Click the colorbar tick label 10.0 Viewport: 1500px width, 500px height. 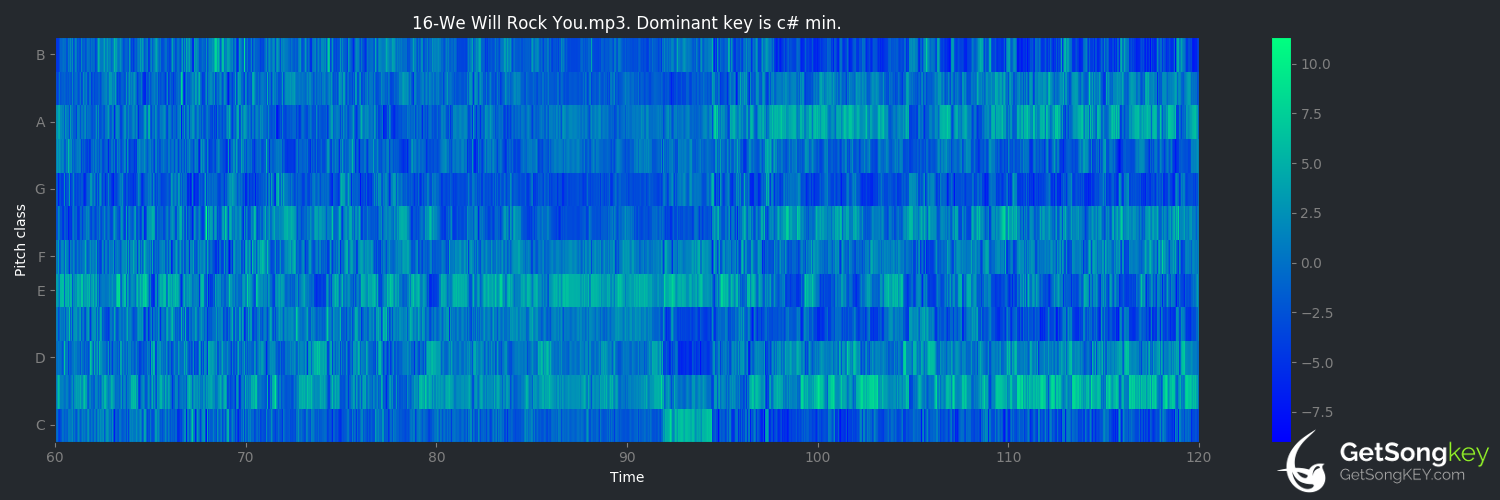click(1315, 64)
